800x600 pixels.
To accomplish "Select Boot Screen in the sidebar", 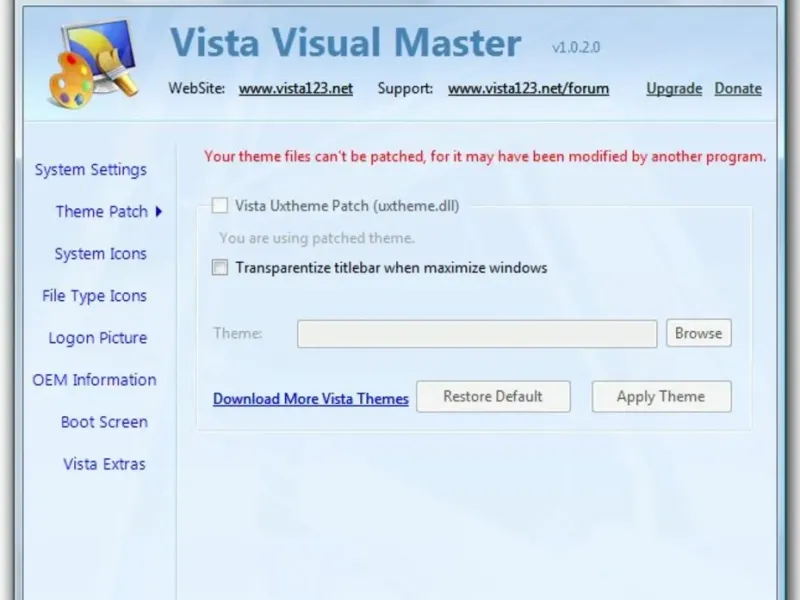I will click(104, 422).
